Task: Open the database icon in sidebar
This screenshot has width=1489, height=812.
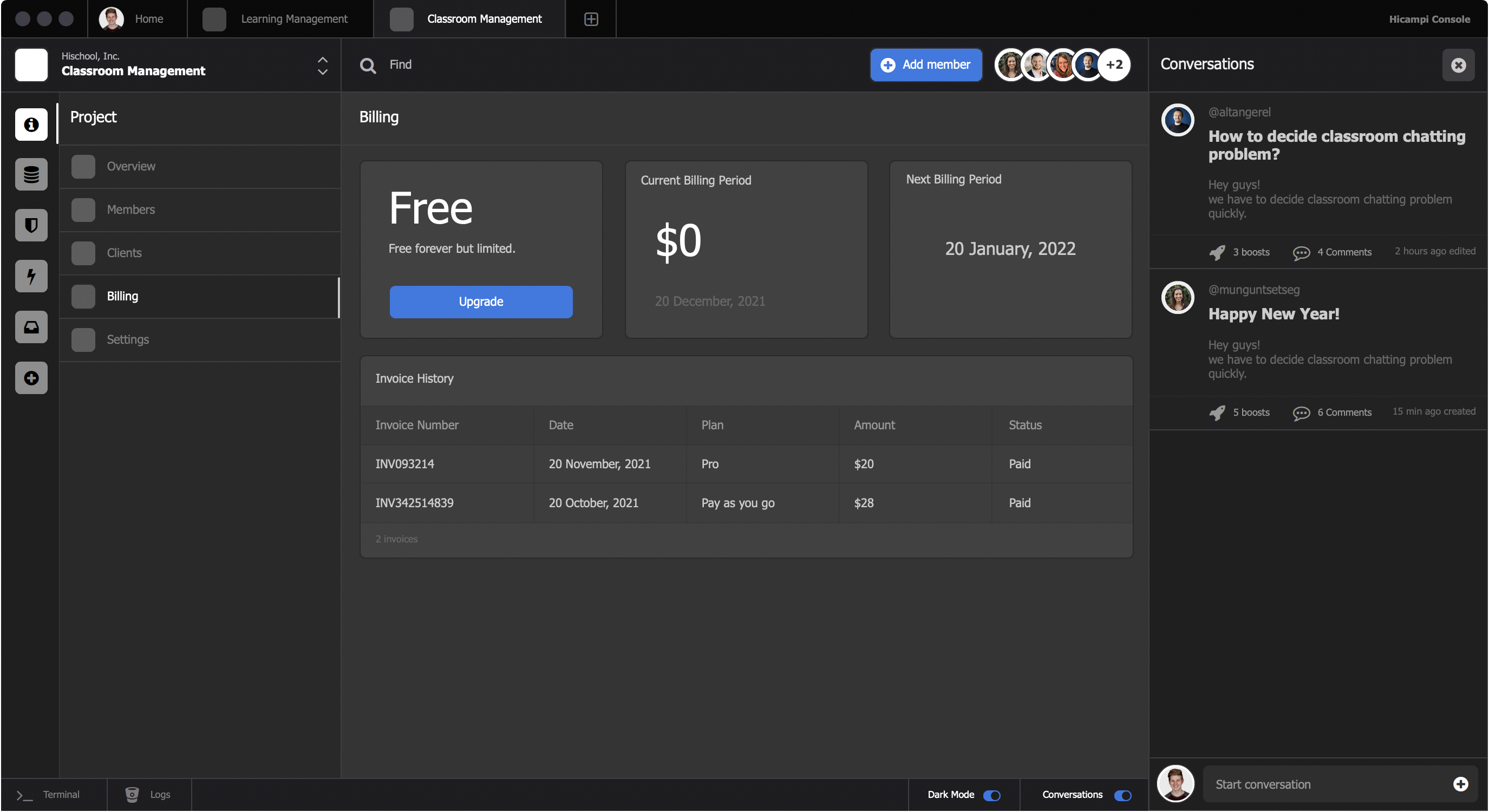Action: tap(31, 174)
